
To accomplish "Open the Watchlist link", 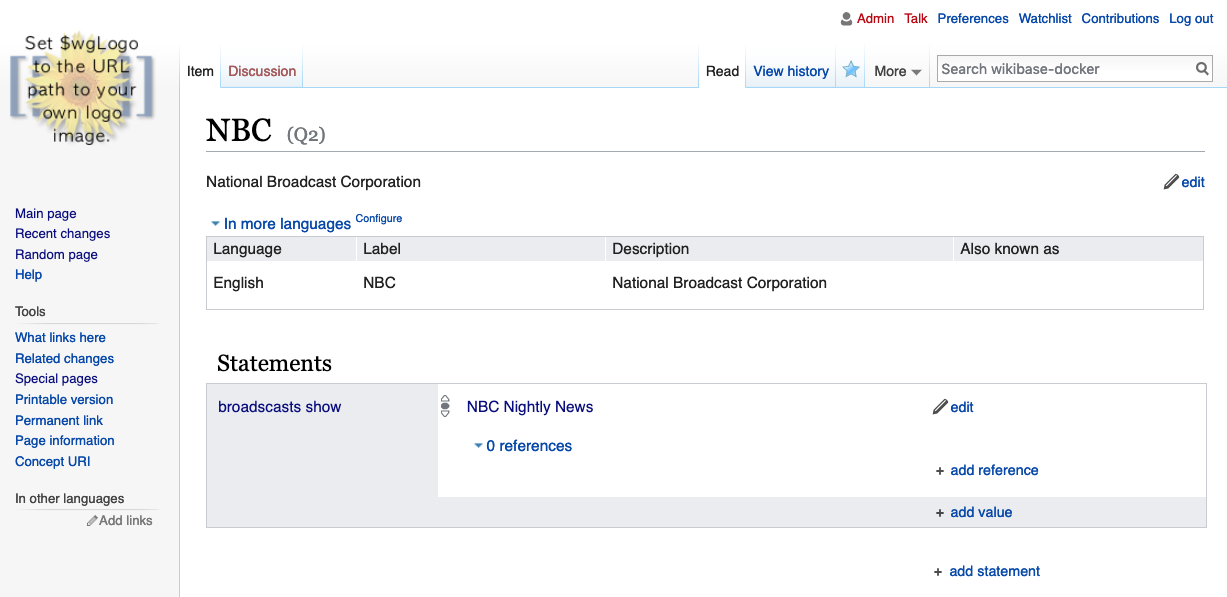I will point(1045,19).
